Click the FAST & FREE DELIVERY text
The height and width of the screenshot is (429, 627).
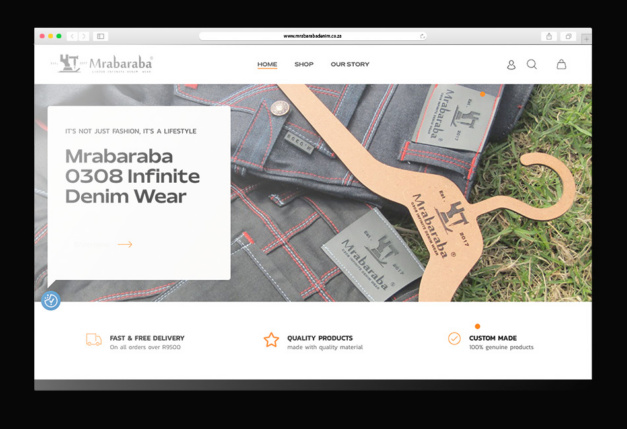click(x=147, y=338)
